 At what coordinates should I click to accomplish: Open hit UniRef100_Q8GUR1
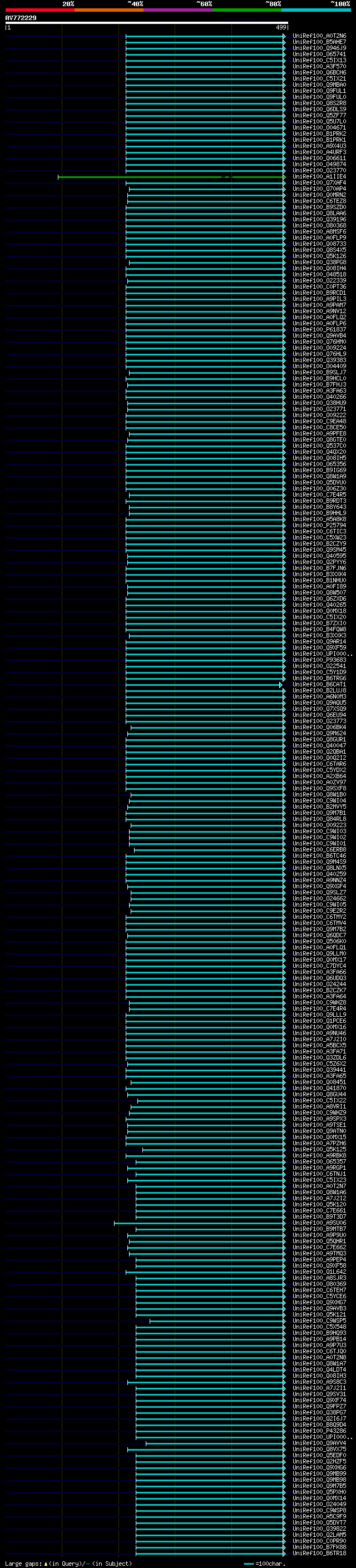(319, 740)
